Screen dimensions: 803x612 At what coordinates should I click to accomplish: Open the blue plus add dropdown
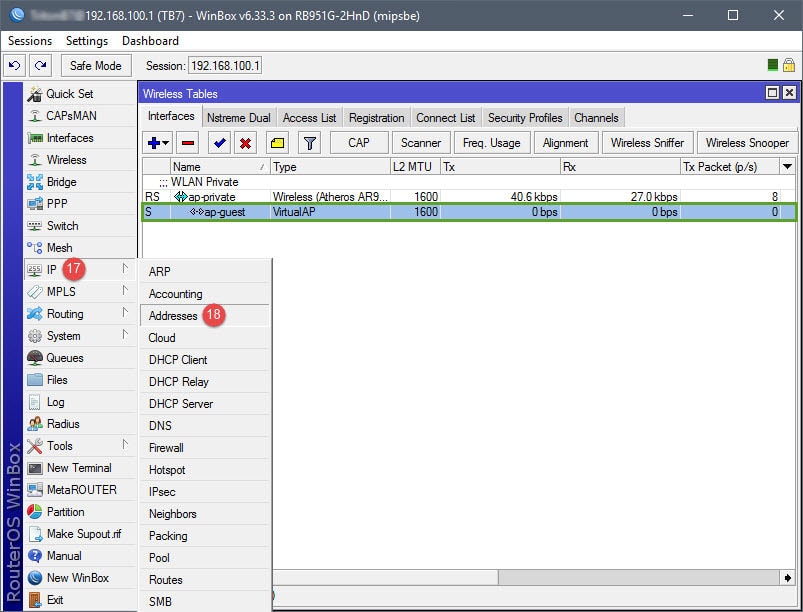[x=158, y=143]
